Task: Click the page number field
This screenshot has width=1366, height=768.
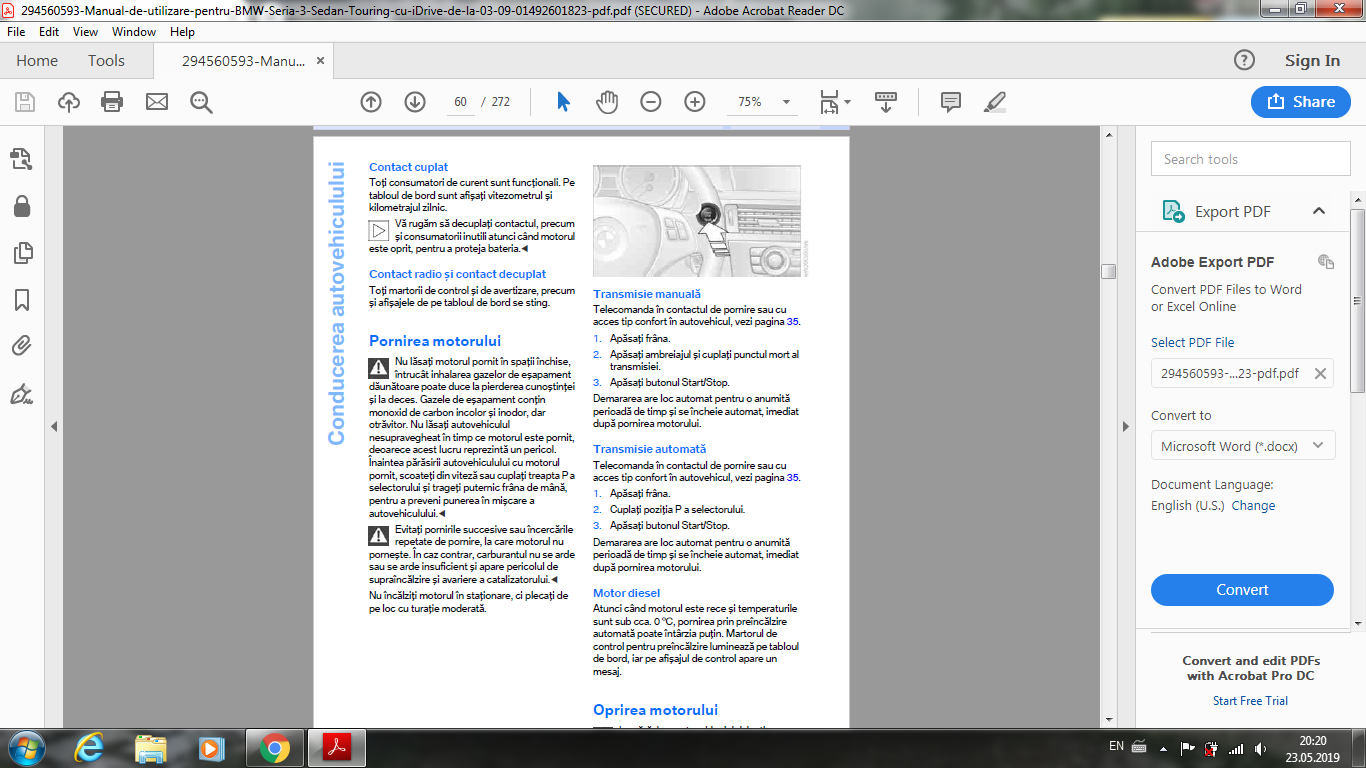Action: pyautogui.click(x=460, y=102)
